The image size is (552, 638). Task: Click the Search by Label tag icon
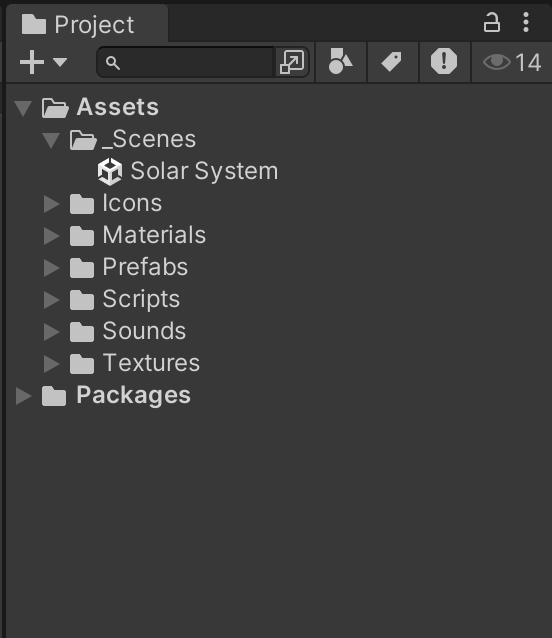392,62
